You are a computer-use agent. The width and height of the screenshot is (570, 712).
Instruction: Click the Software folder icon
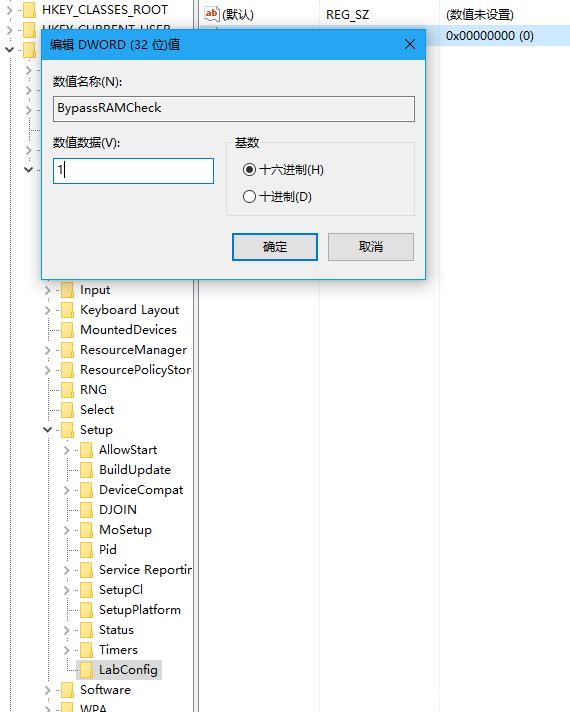[67, 690]
